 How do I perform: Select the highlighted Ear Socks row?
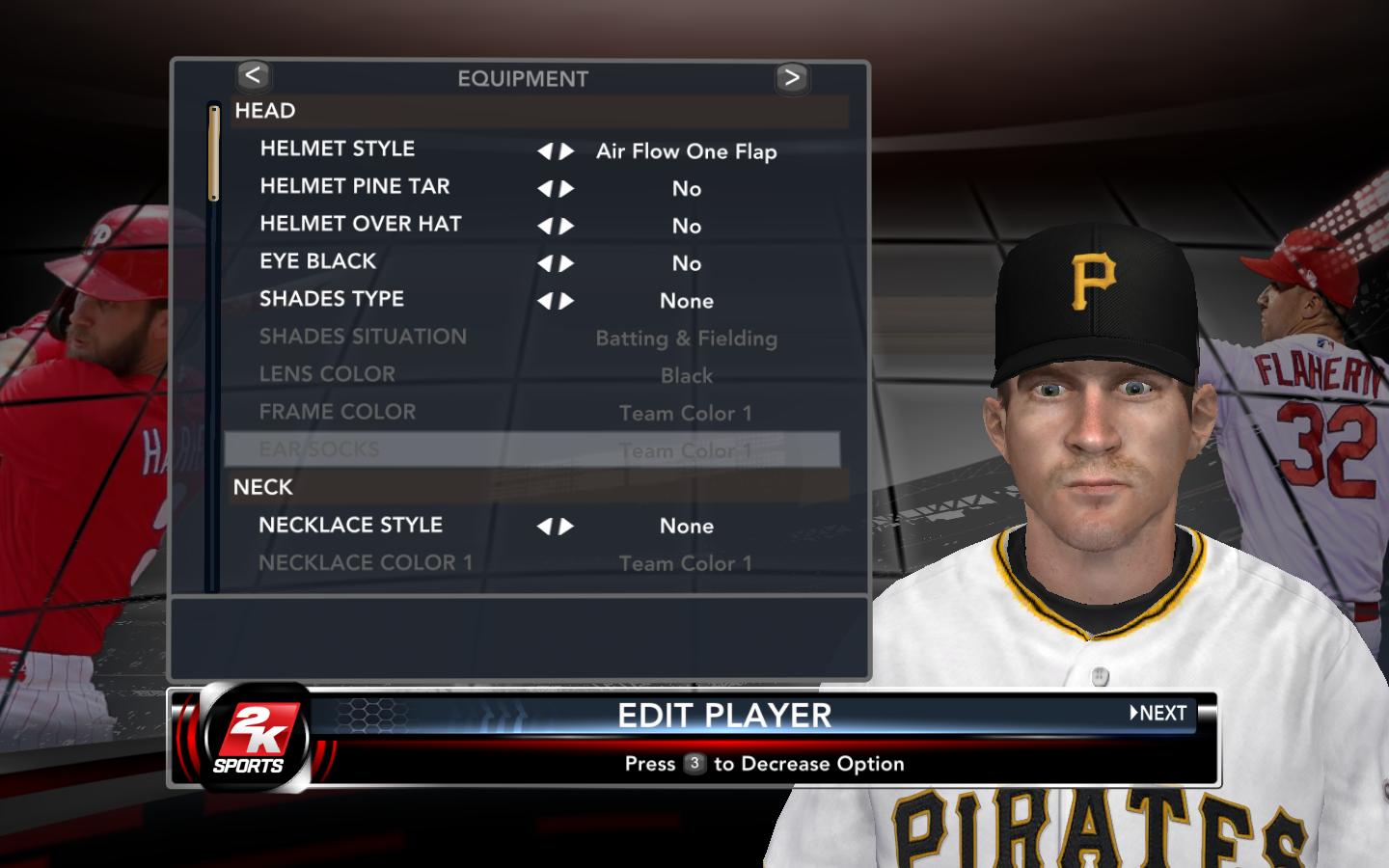click(x=532, y=449)
